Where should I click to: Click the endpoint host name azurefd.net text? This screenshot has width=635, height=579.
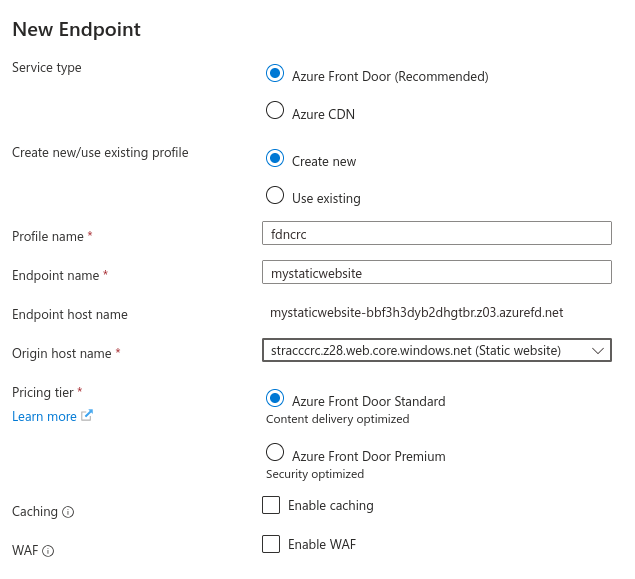click(x=416, y=312)
